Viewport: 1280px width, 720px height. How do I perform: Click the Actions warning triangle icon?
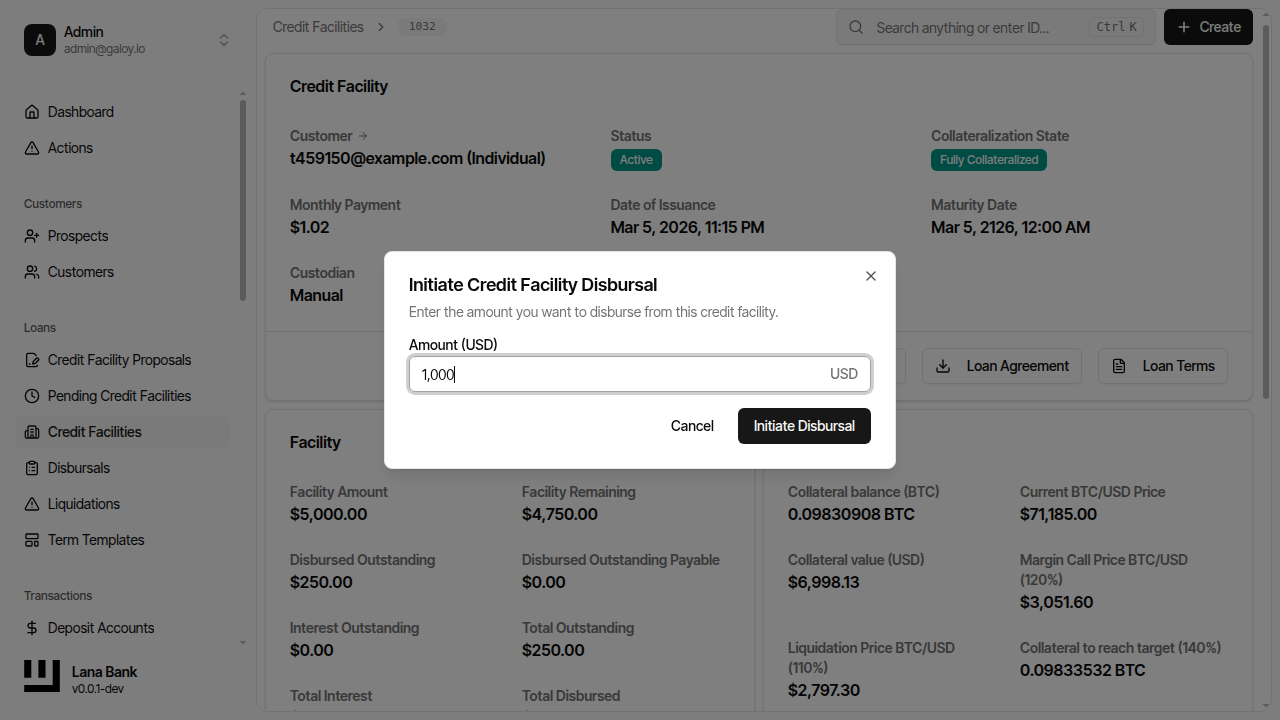click(x=32, y=148)
